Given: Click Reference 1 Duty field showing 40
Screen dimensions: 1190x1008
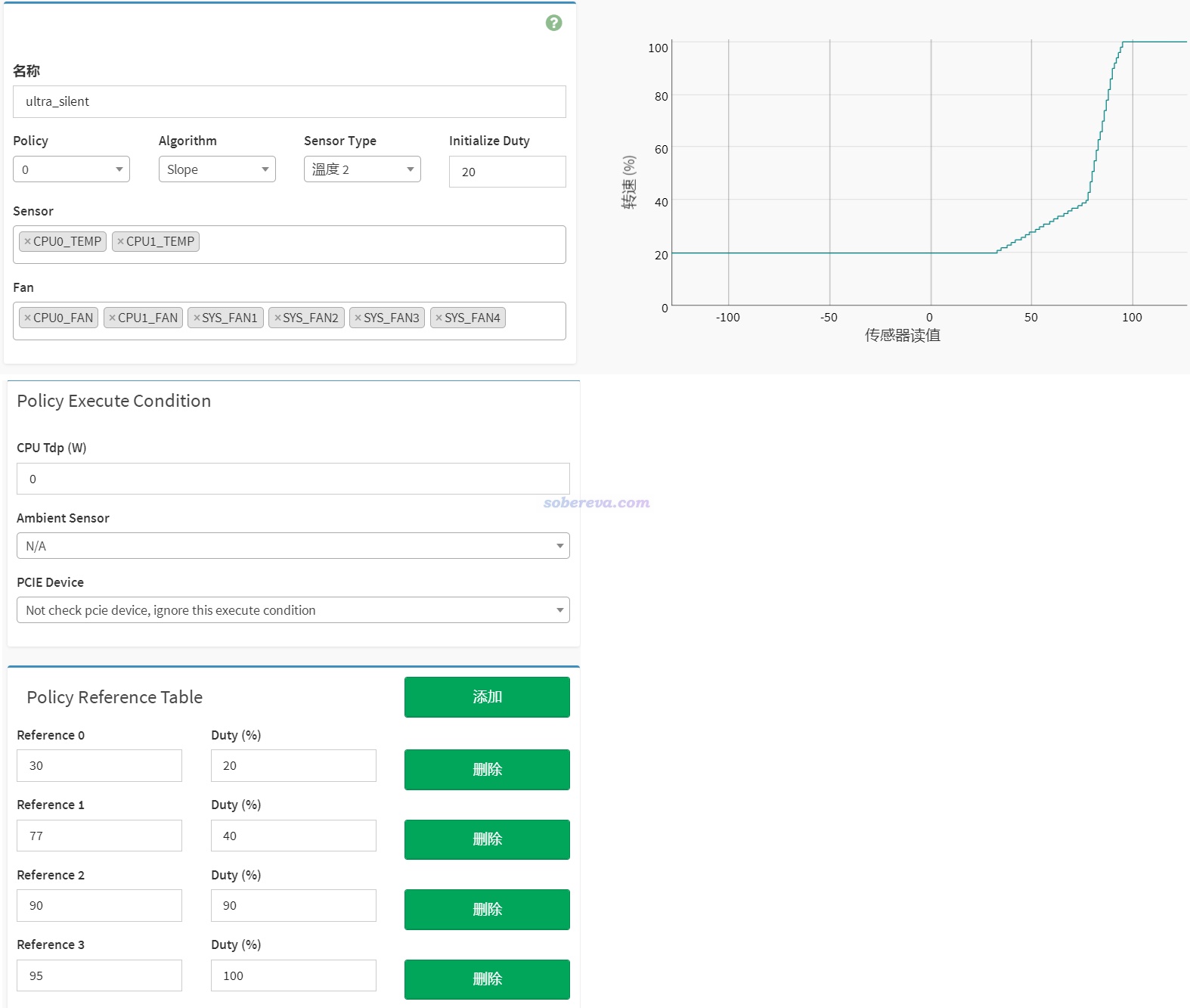Looking at the screenshot, I should (x=293, y=836).
